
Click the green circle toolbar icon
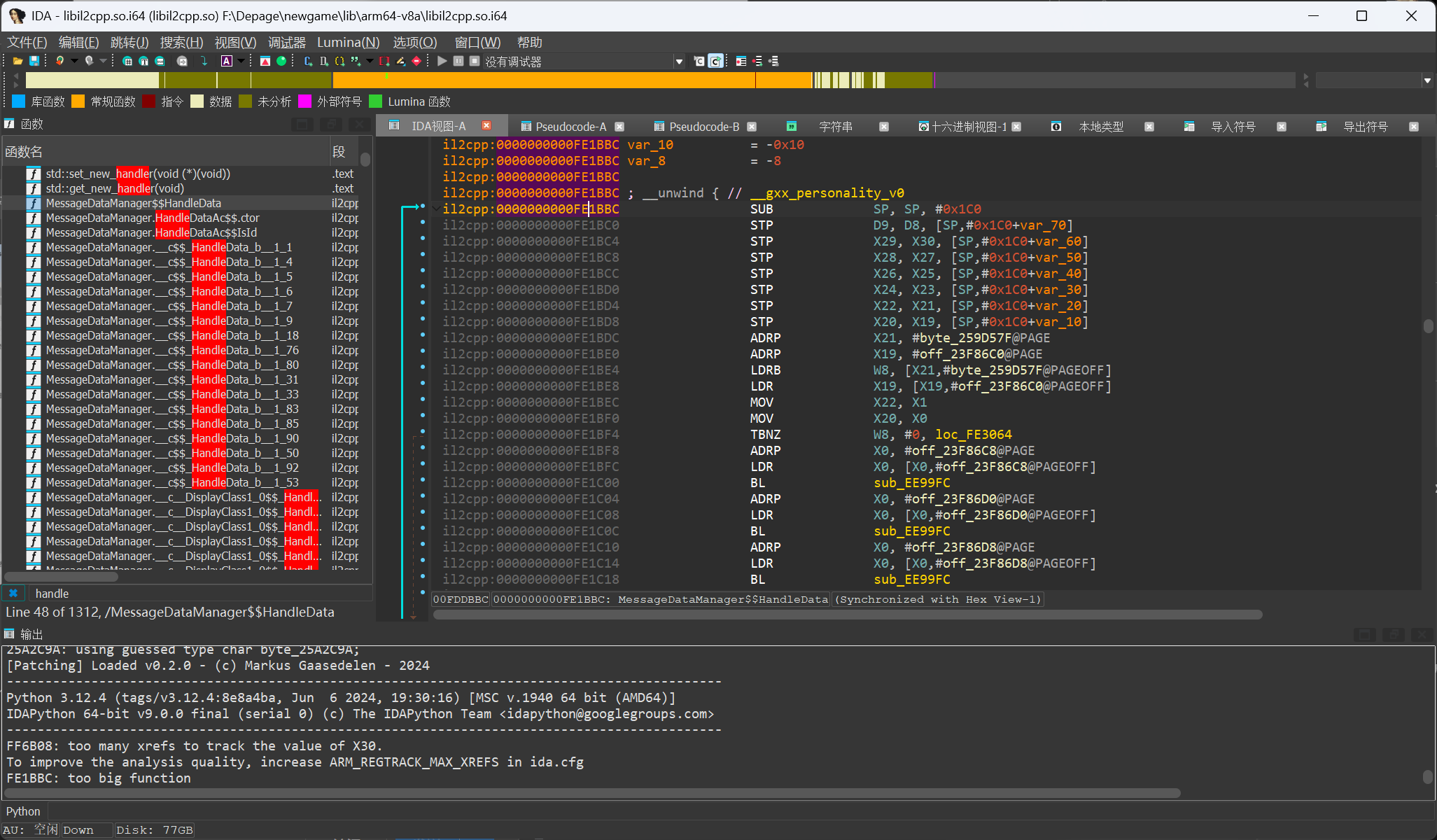click(x=281, y=62)
